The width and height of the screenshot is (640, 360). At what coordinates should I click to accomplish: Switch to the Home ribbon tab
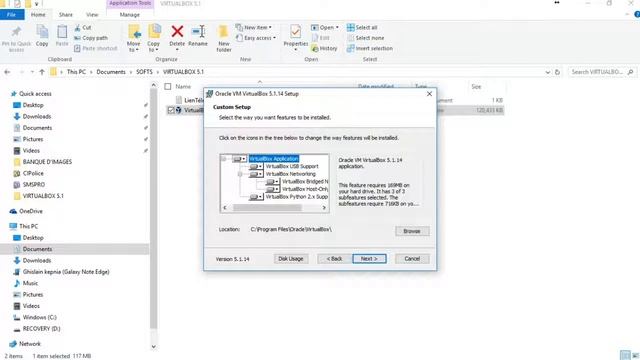(x=38, y=15)
